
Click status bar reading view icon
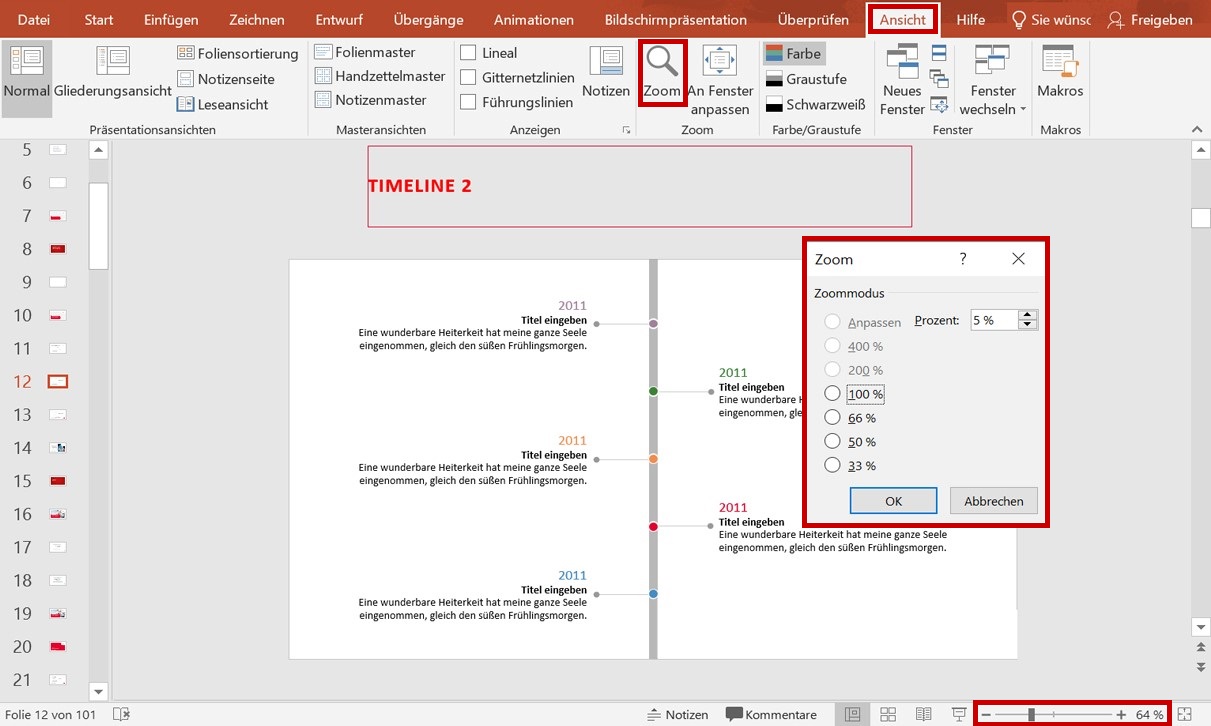point(924,714)
